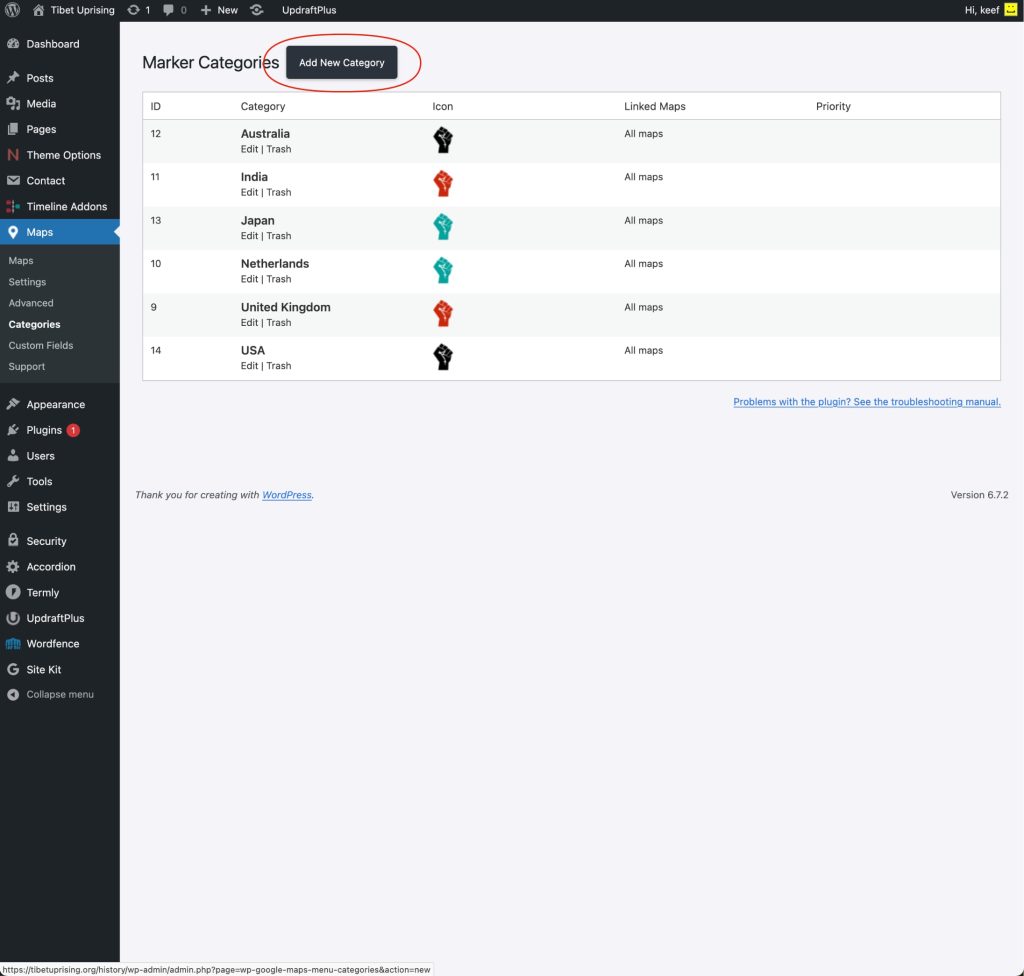Open the troubleshooting manual link
Viewport: 1024px width, 976px height.
[x=867, y=402]
